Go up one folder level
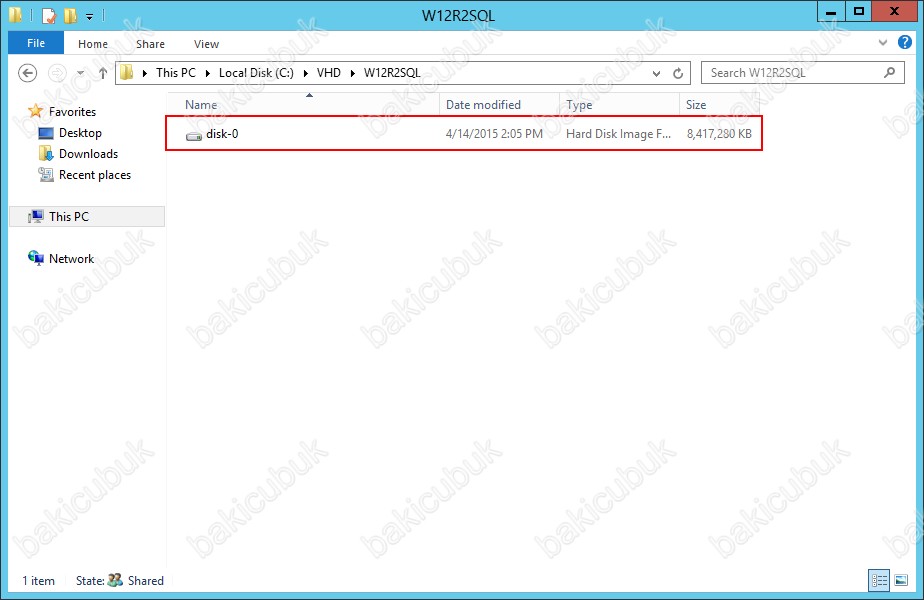The height and width of the screenshot is (600, 924). pos(103,73)
